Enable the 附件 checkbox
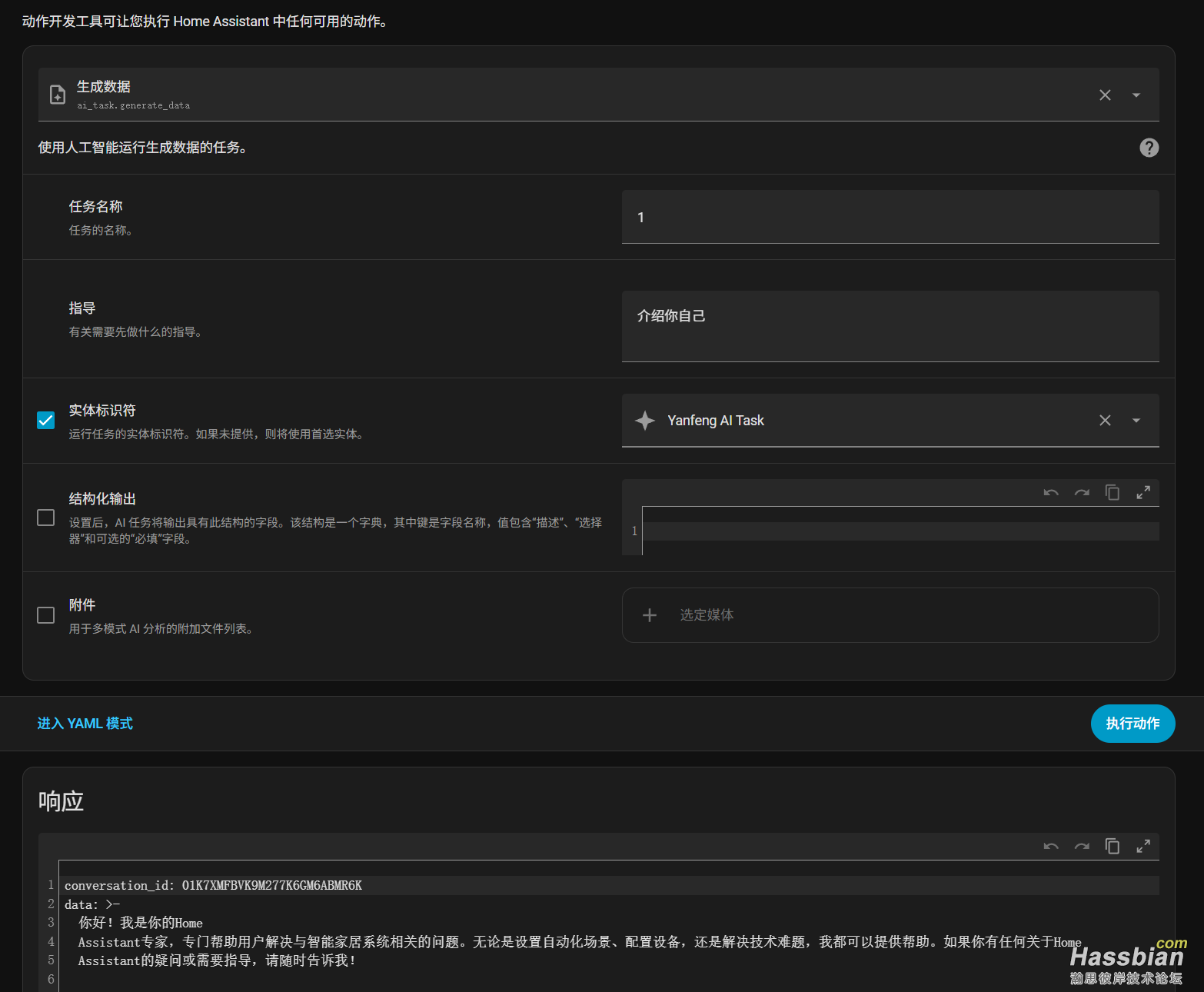Viewport: 1204px width, 992px height. (x=46, y=615)
